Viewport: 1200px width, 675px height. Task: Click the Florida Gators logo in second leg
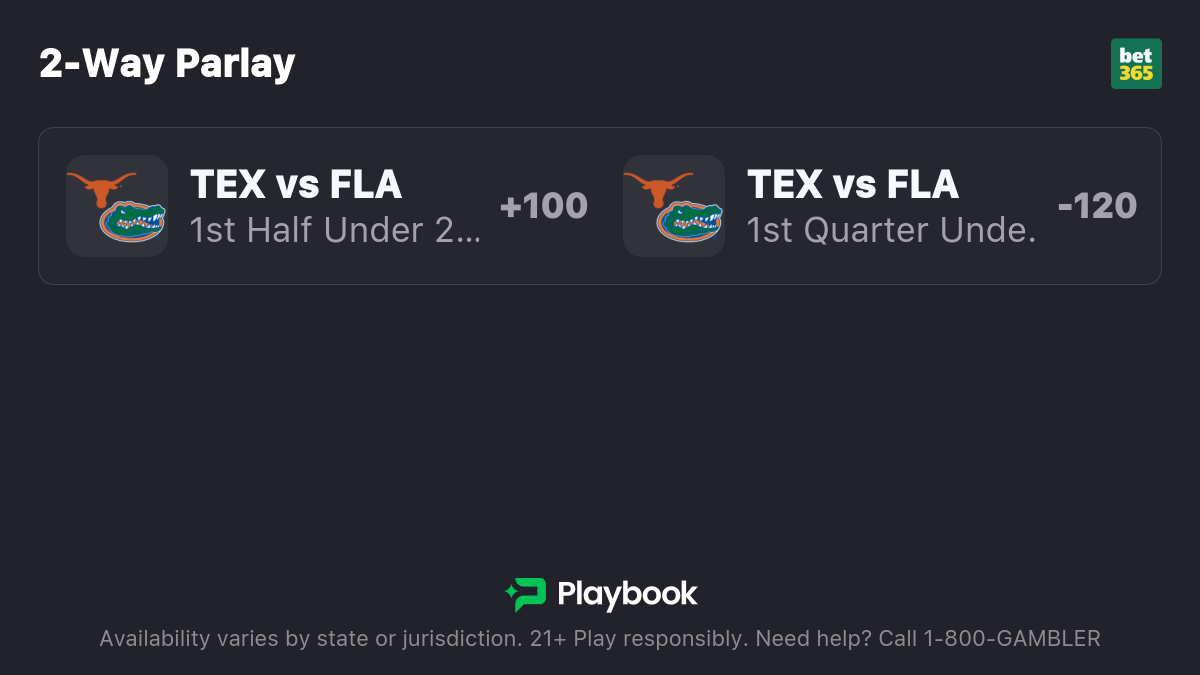click(x=689, y=222)
